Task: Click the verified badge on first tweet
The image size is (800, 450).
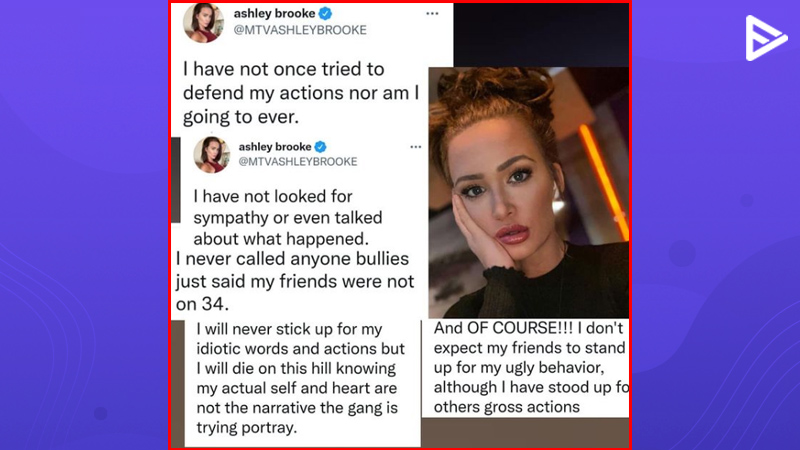Action: (x=325, y=13)
